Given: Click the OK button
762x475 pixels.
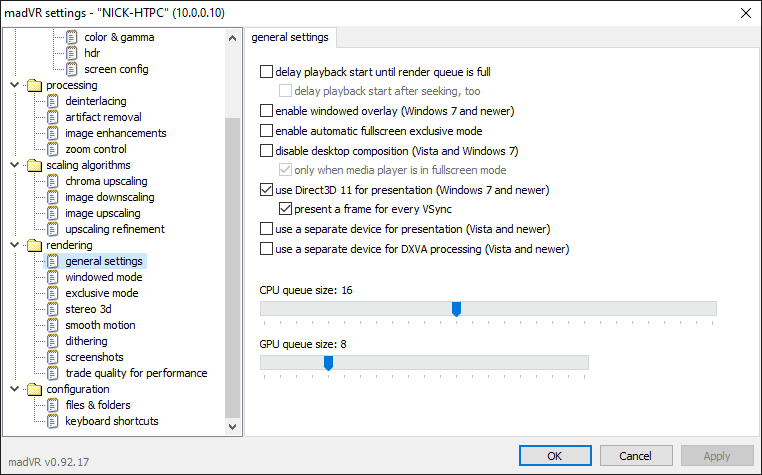Looking at the screenshot, I should pos(555,455).
